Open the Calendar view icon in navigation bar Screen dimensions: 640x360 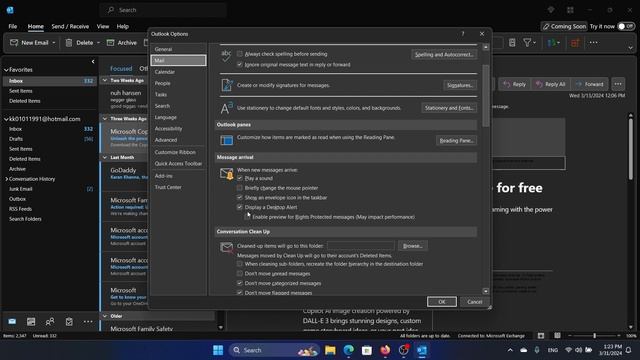31,322
